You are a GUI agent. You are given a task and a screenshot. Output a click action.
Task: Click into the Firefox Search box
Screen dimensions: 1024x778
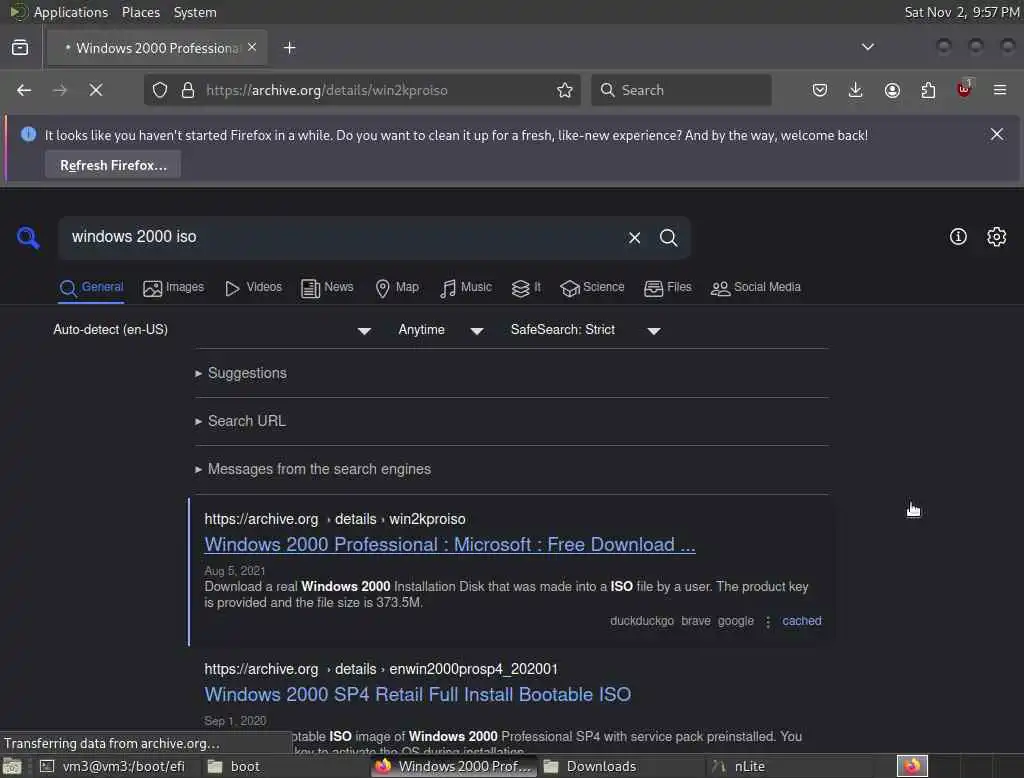tap(681, 90)
